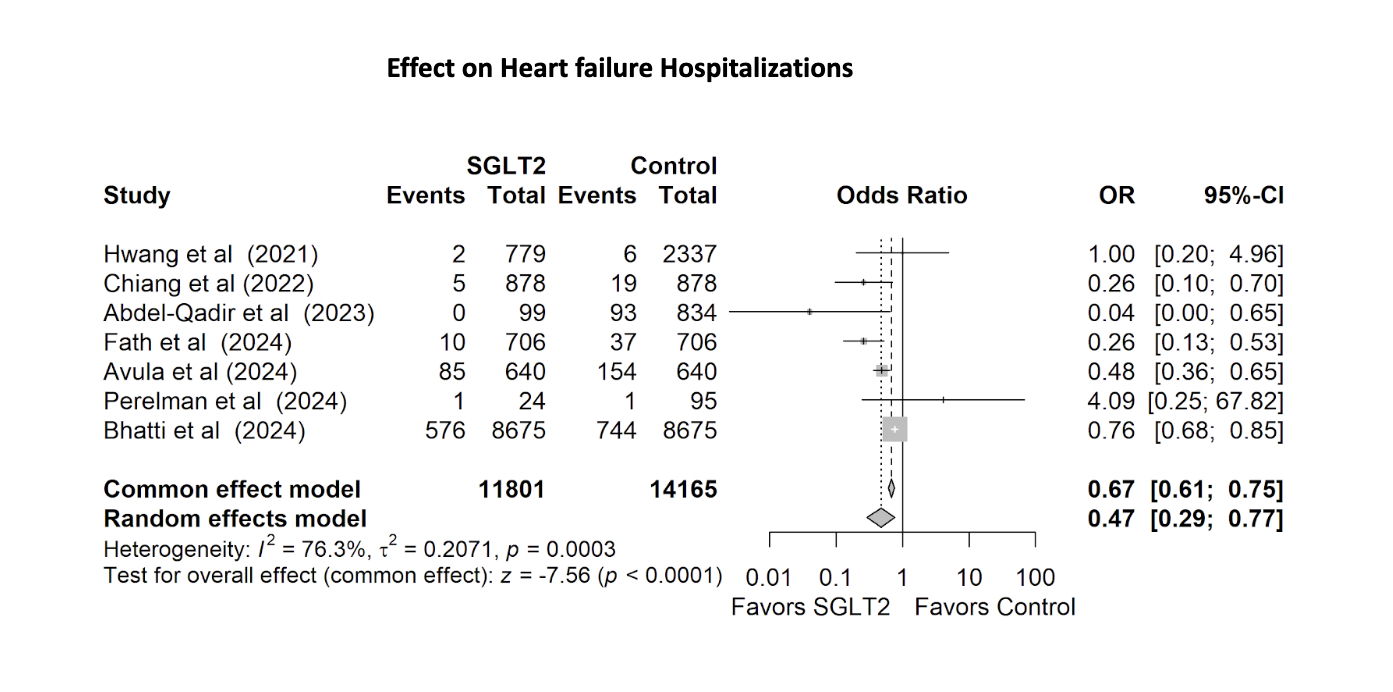Click the 95%-CI column header
This screenshot has width=1393, height=692.
[x=1244, y=196]
